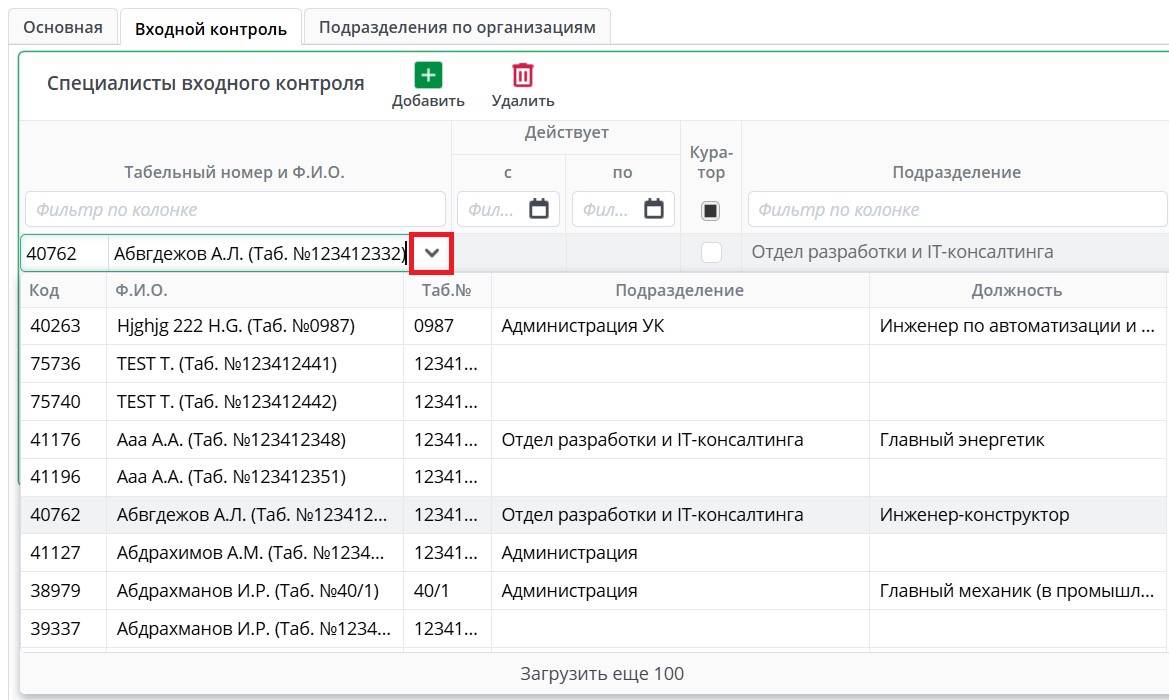Check the Куратор checkbox in row 40762
The image size is (1169, 700).
(711, 253)
